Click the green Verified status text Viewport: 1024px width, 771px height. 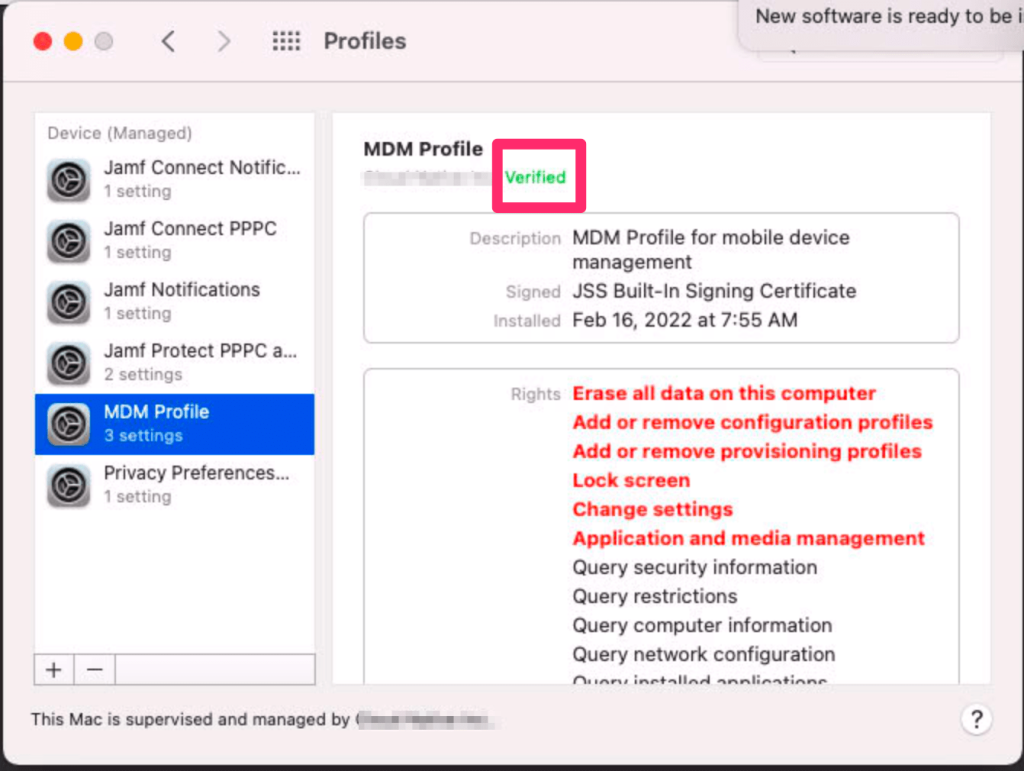pos(535,177)
